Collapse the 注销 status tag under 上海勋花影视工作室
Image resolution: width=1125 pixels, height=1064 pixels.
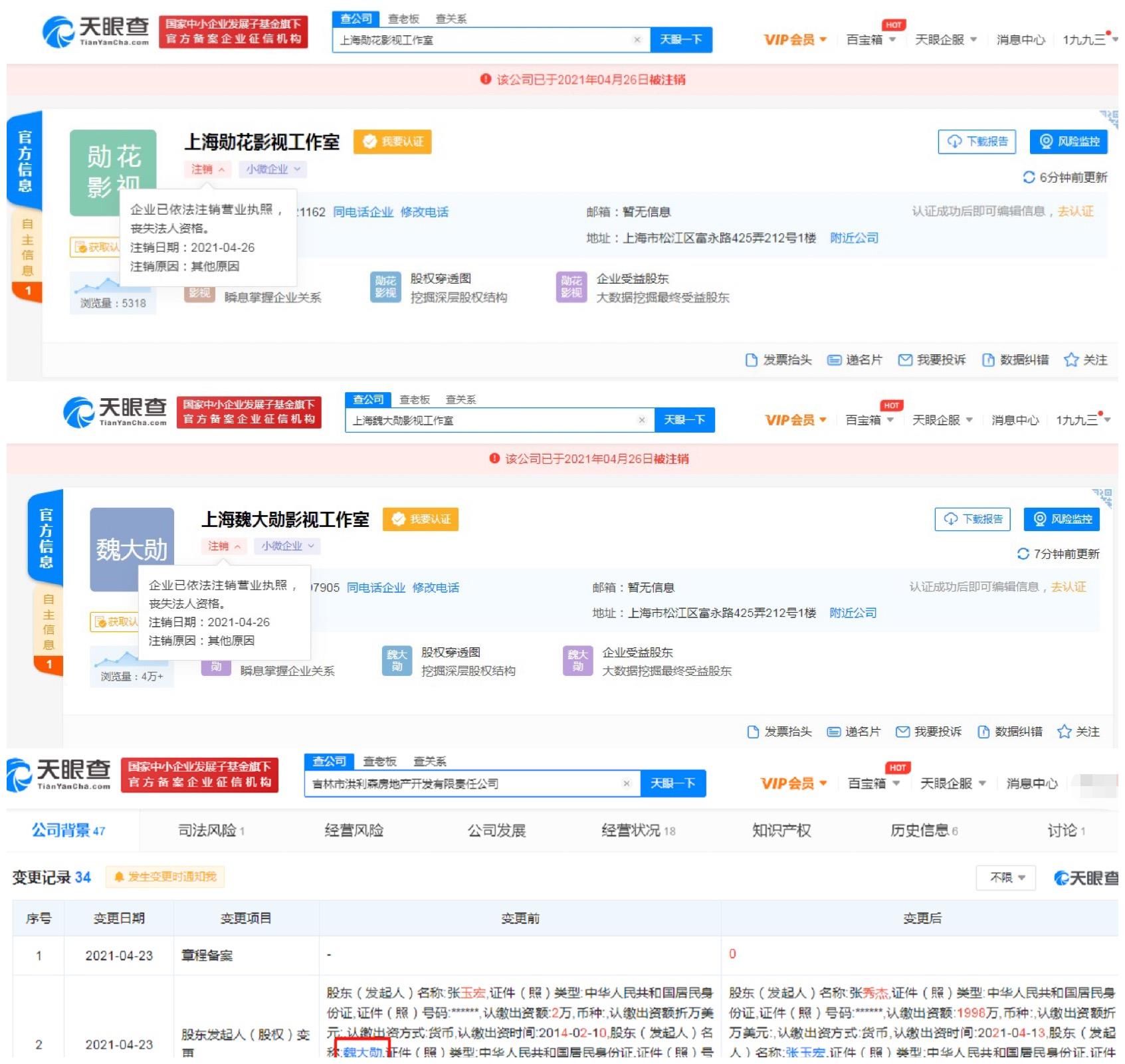[x=208, y=169]
